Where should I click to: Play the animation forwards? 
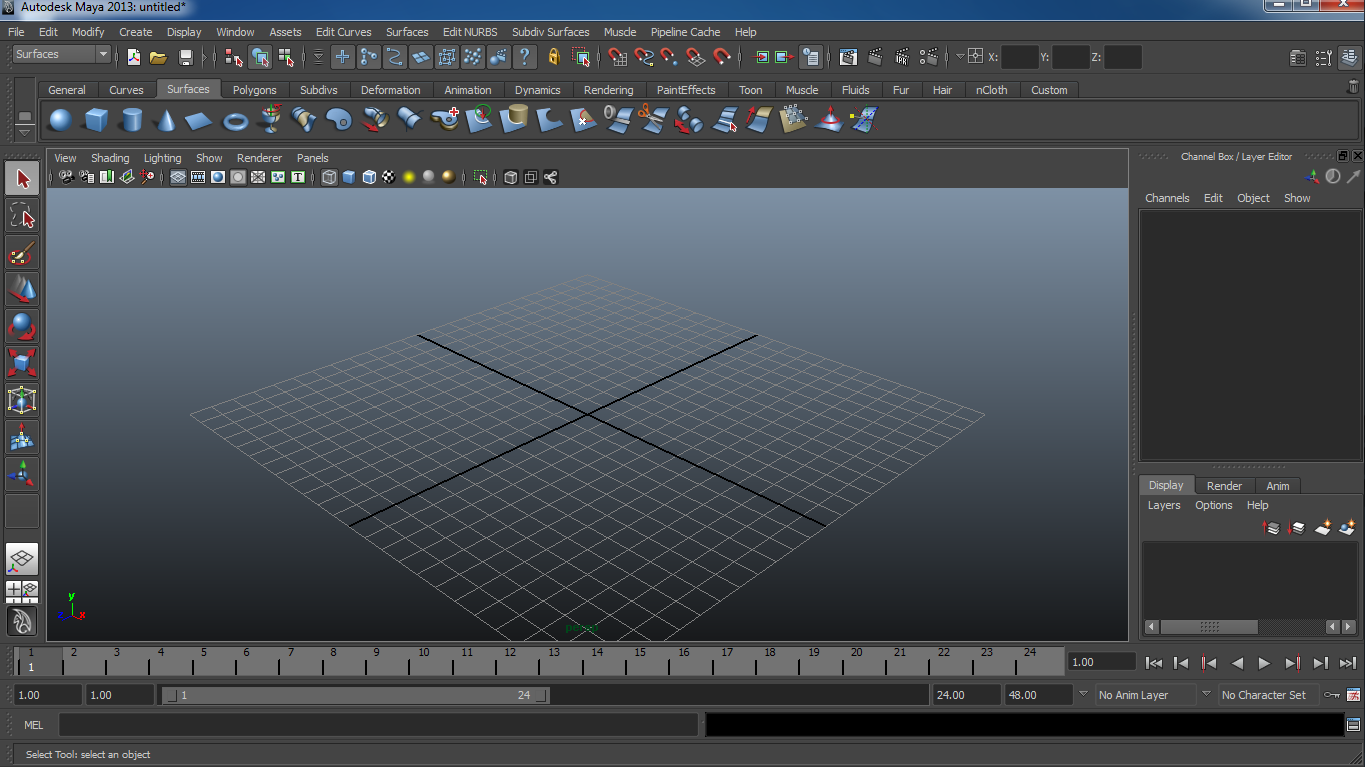point(1264,662)
